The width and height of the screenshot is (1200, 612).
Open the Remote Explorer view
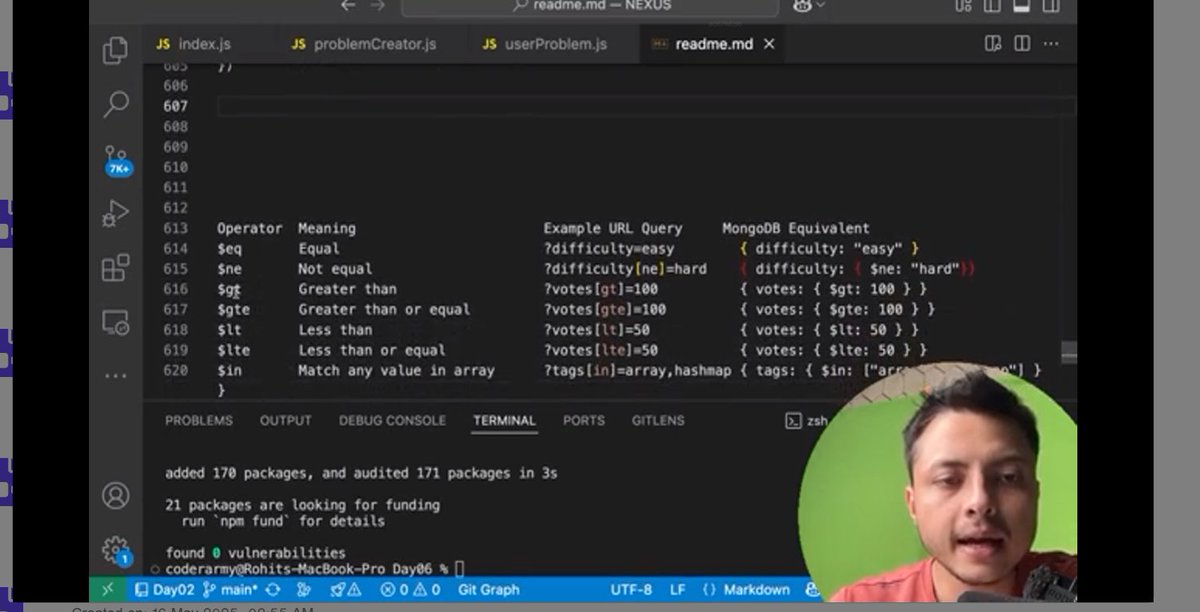116,322
